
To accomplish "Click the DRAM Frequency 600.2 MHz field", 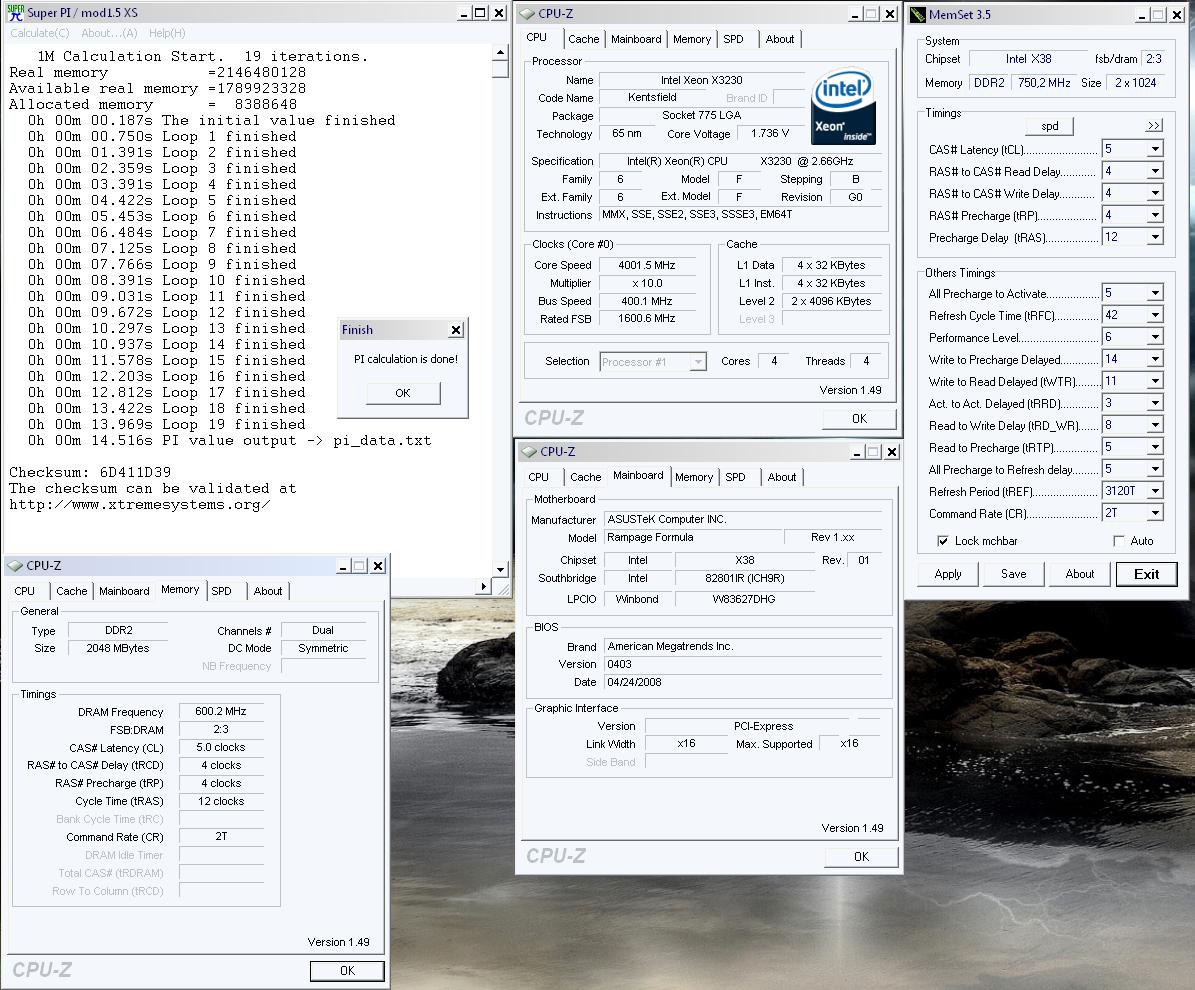I will tap(221, 711).
